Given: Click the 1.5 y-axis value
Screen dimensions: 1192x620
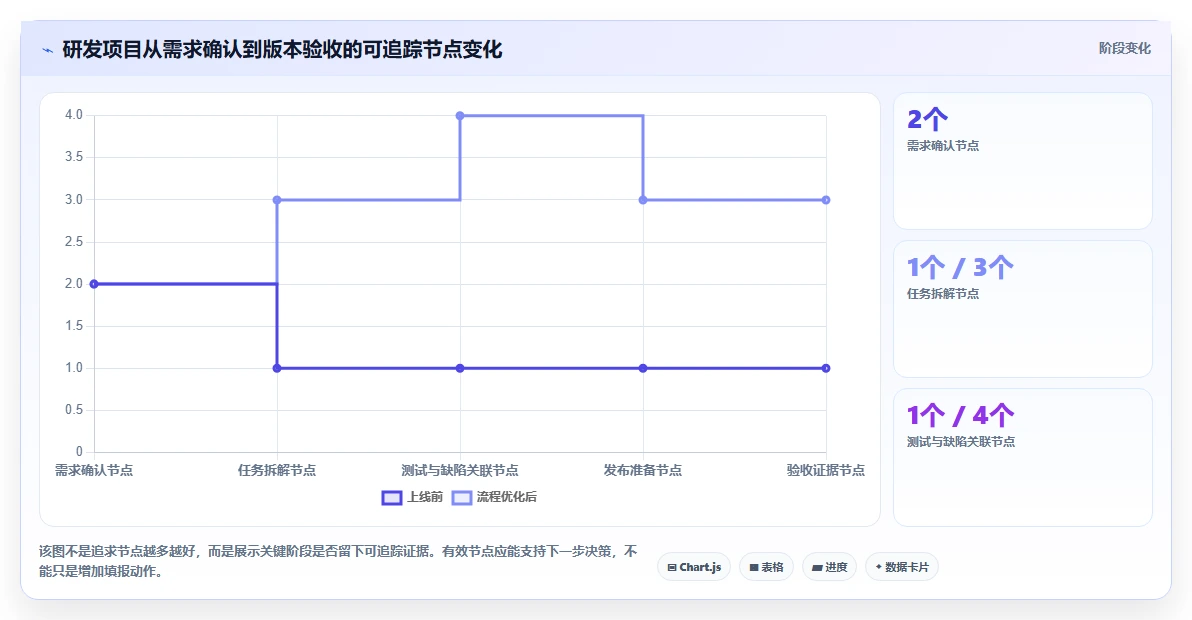Looking at the screenshot, I should point(74,326).
